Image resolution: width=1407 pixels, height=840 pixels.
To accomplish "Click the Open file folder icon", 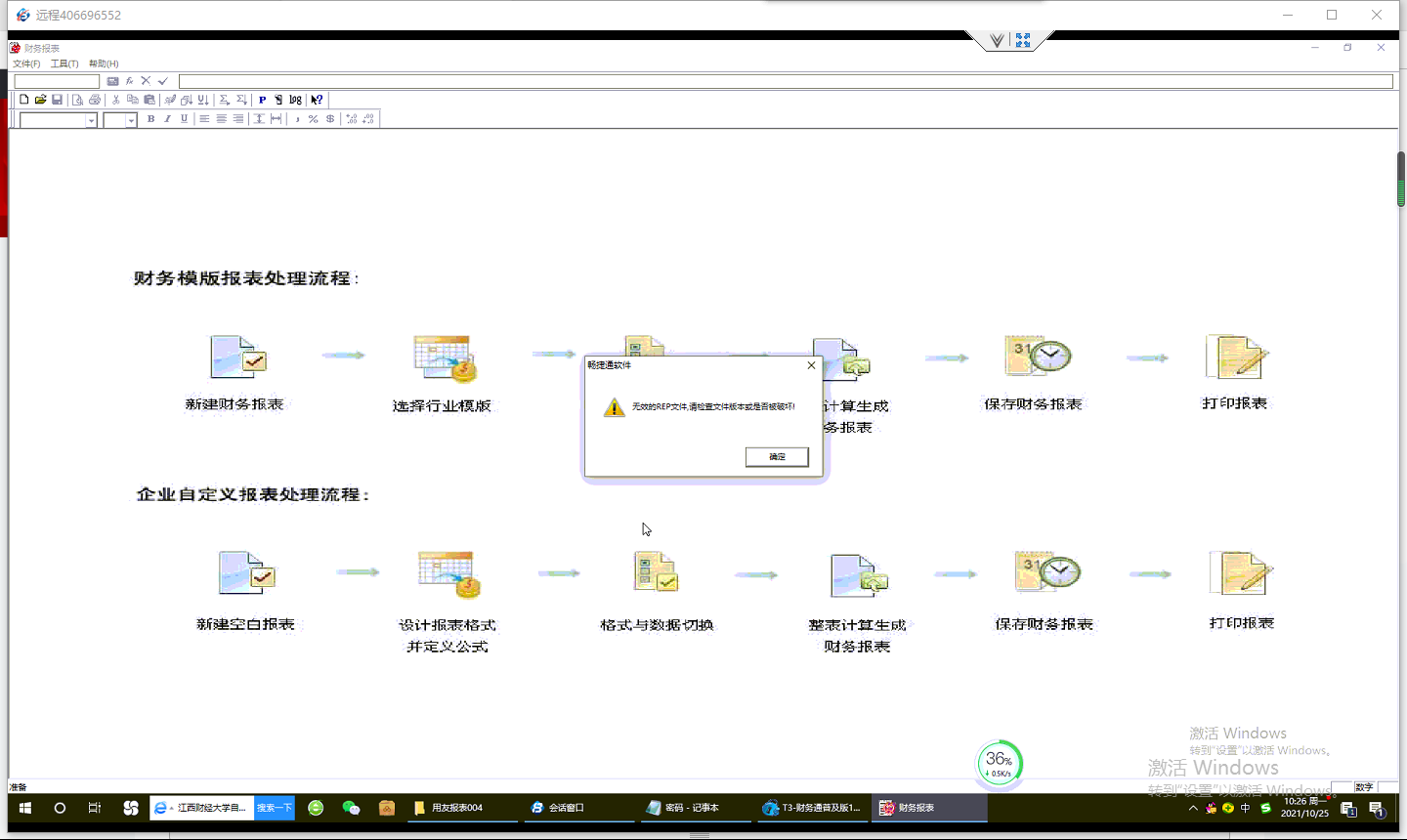I will [x=41, y=100].
